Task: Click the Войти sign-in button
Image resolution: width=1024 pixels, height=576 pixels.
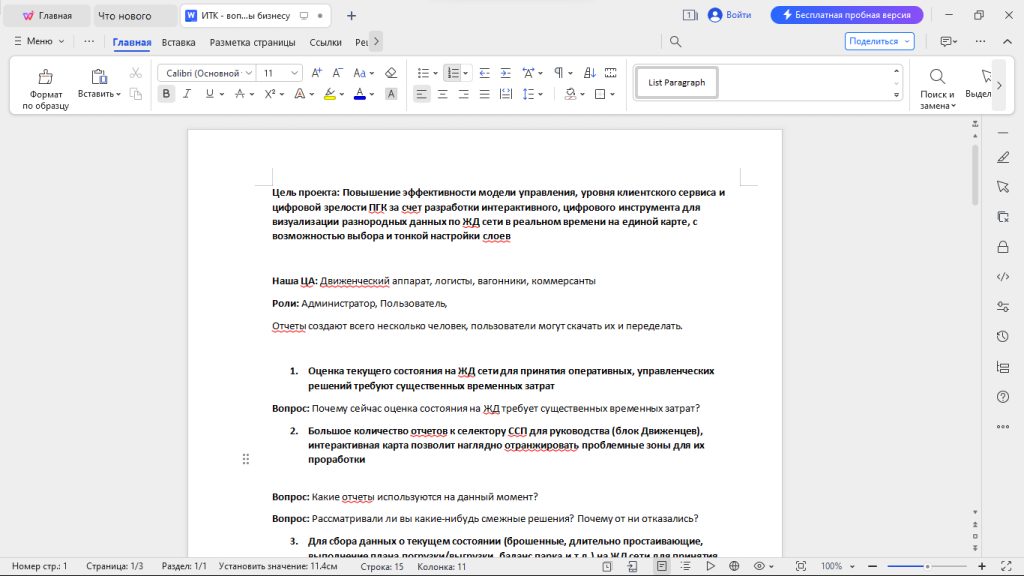Action: point(730,15)
